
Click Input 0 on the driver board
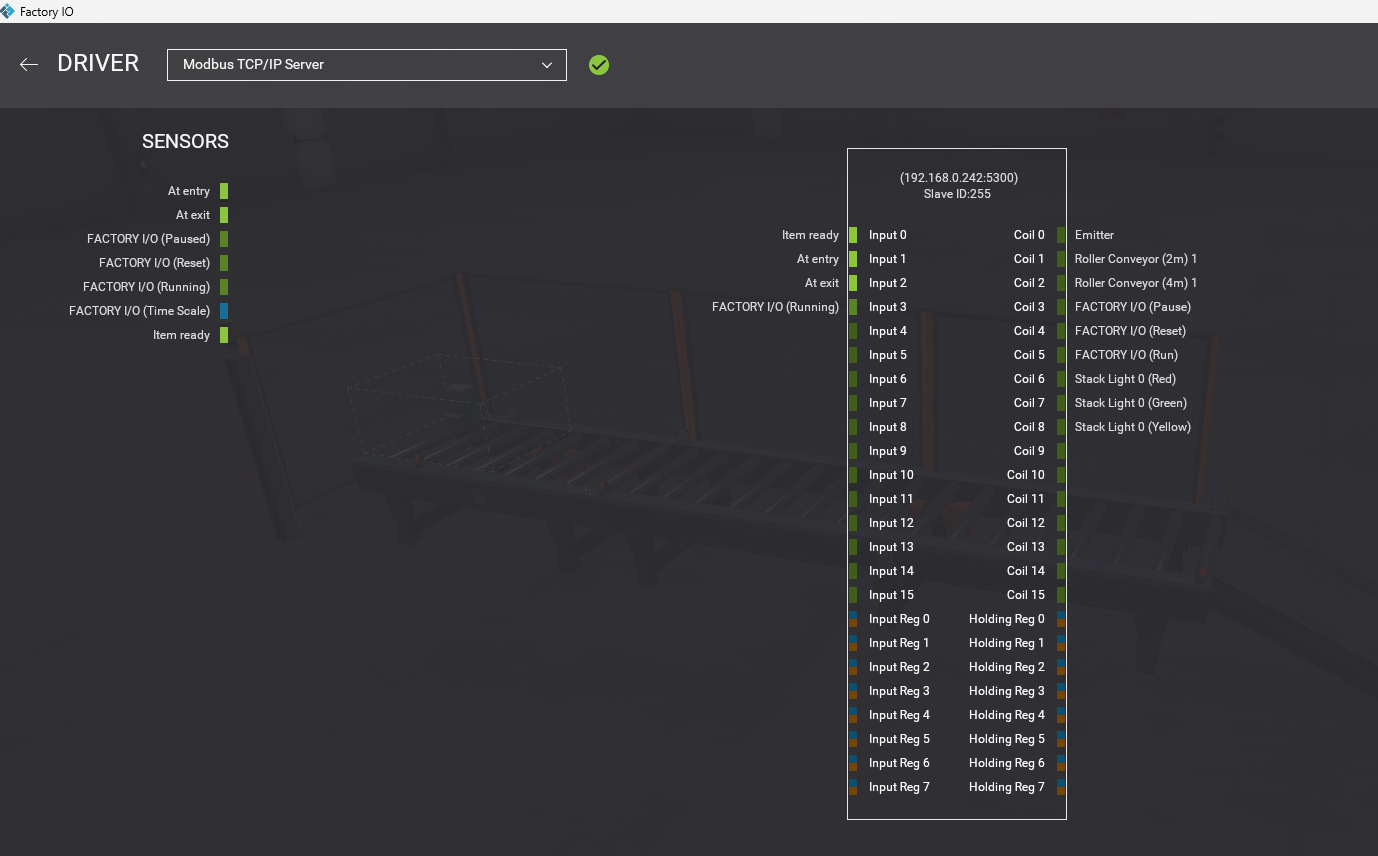(x=888, y=235)
